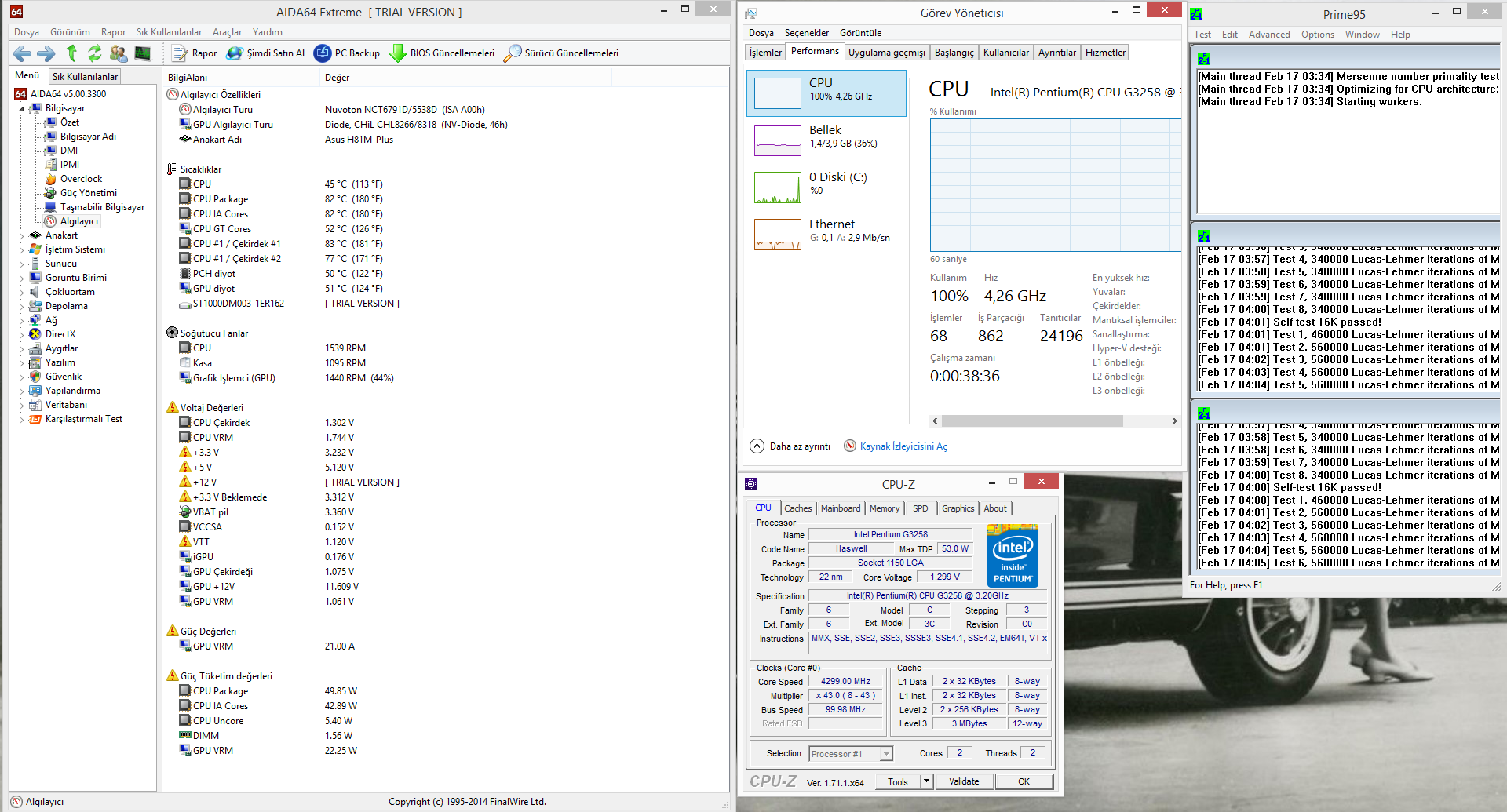Open AIDA64 Dosya menu
This screenshot has height=812, width=1507.
[x=26, y=32]
